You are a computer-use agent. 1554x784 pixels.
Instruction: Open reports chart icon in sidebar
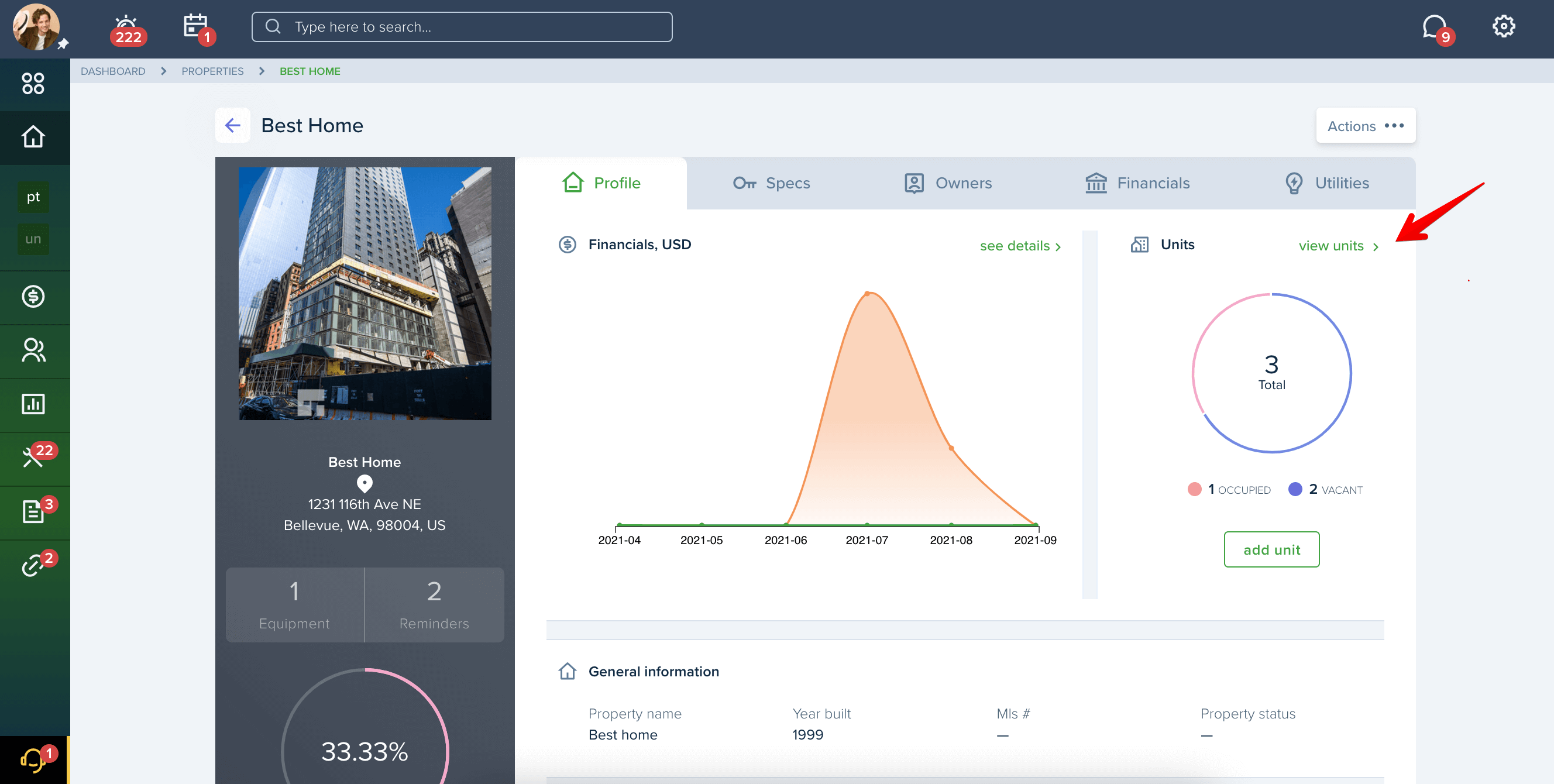[33, 404]
